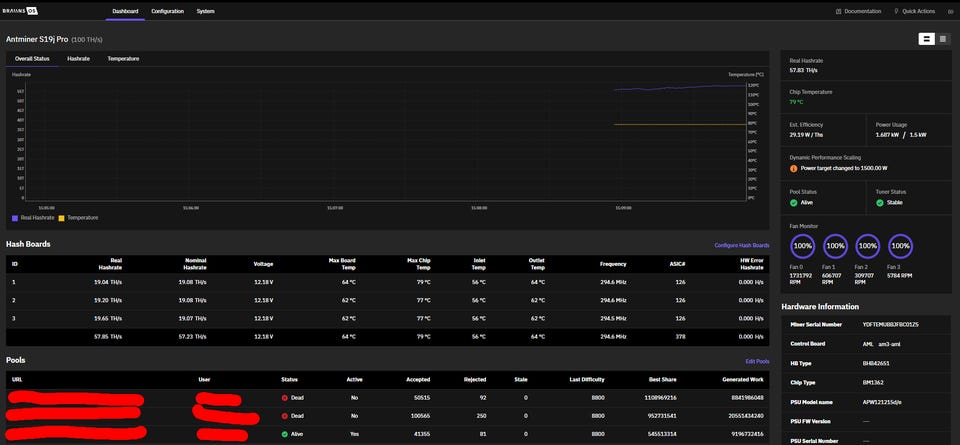Click the green Alive icon in the third pool row
Screen dimensions: 960x445
(285, 435)
